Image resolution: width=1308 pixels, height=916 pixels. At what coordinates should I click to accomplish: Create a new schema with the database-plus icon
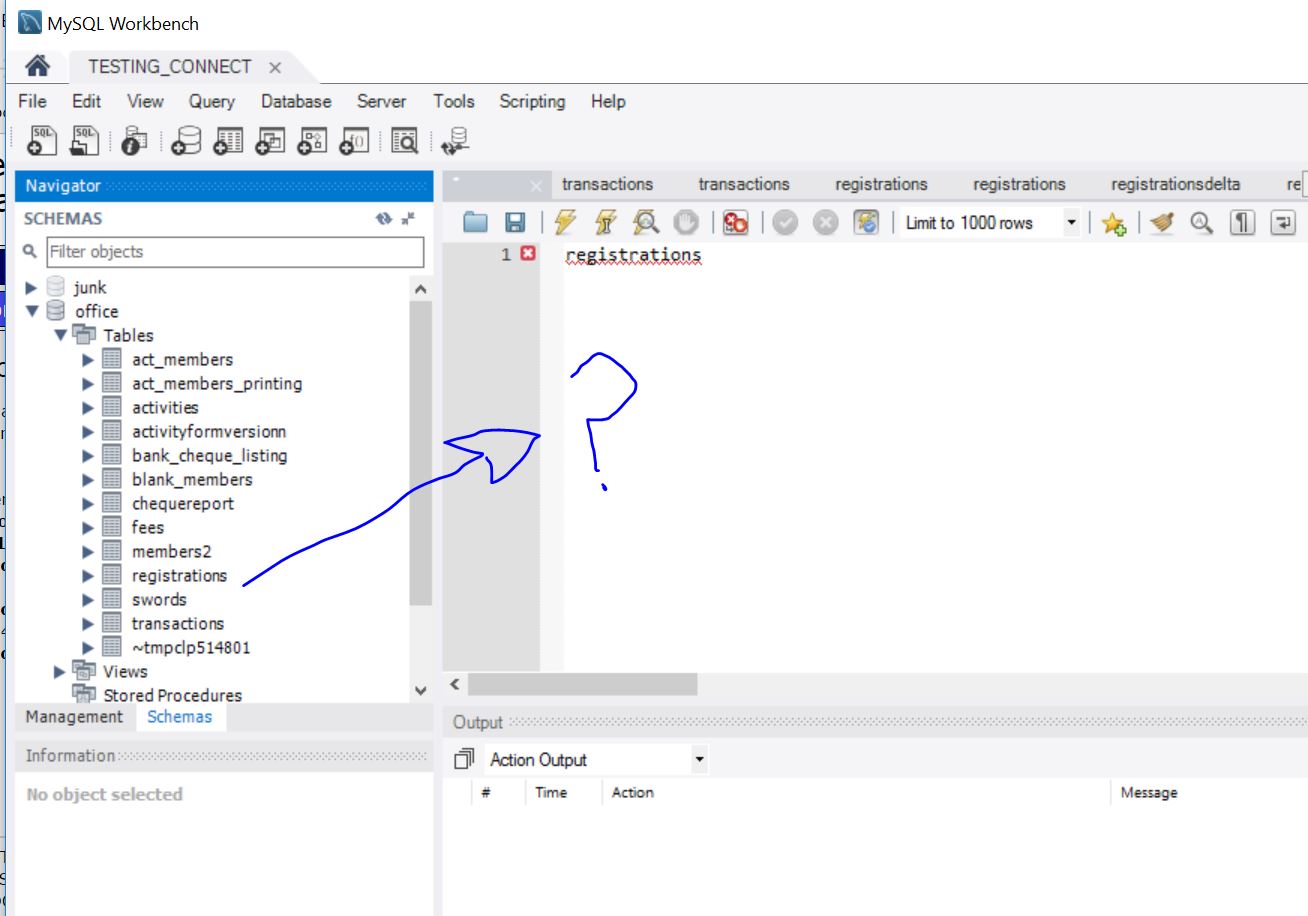185,140
